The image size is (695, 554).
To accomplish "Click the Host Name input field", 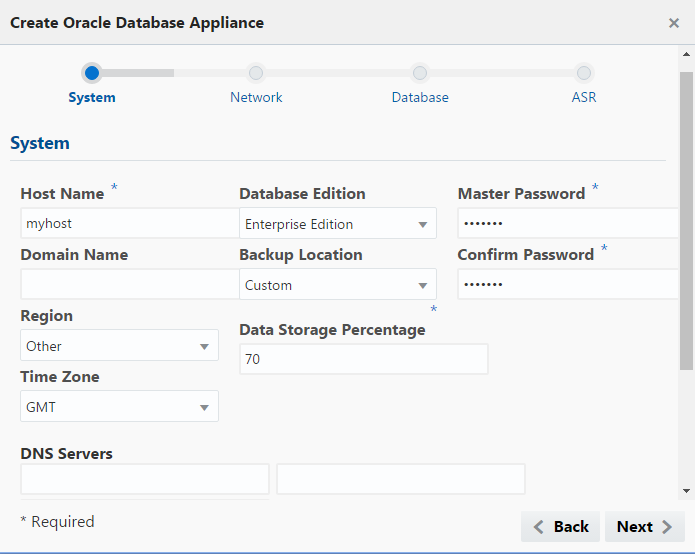I will [129, 224].
